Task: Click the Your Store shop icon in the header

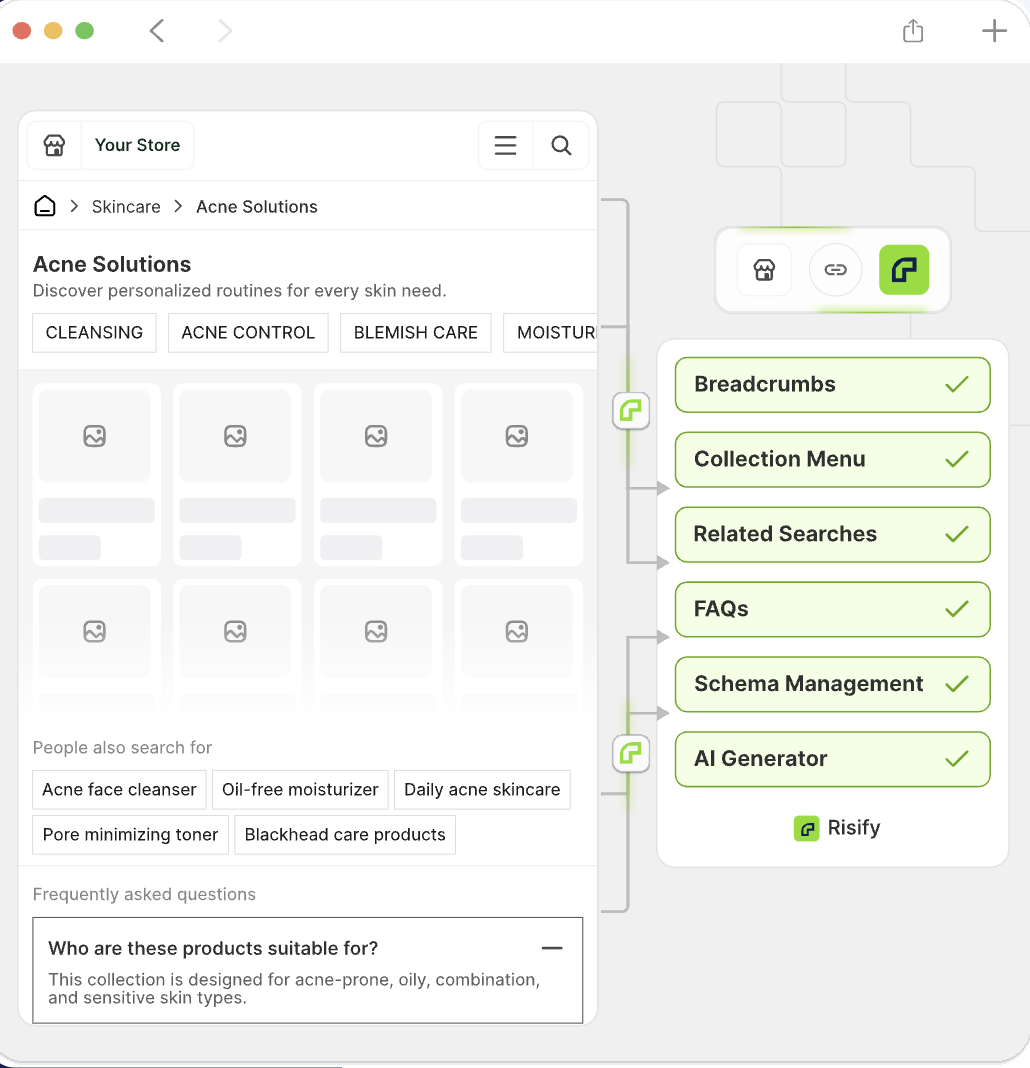Action: click(x=54, y=145)
